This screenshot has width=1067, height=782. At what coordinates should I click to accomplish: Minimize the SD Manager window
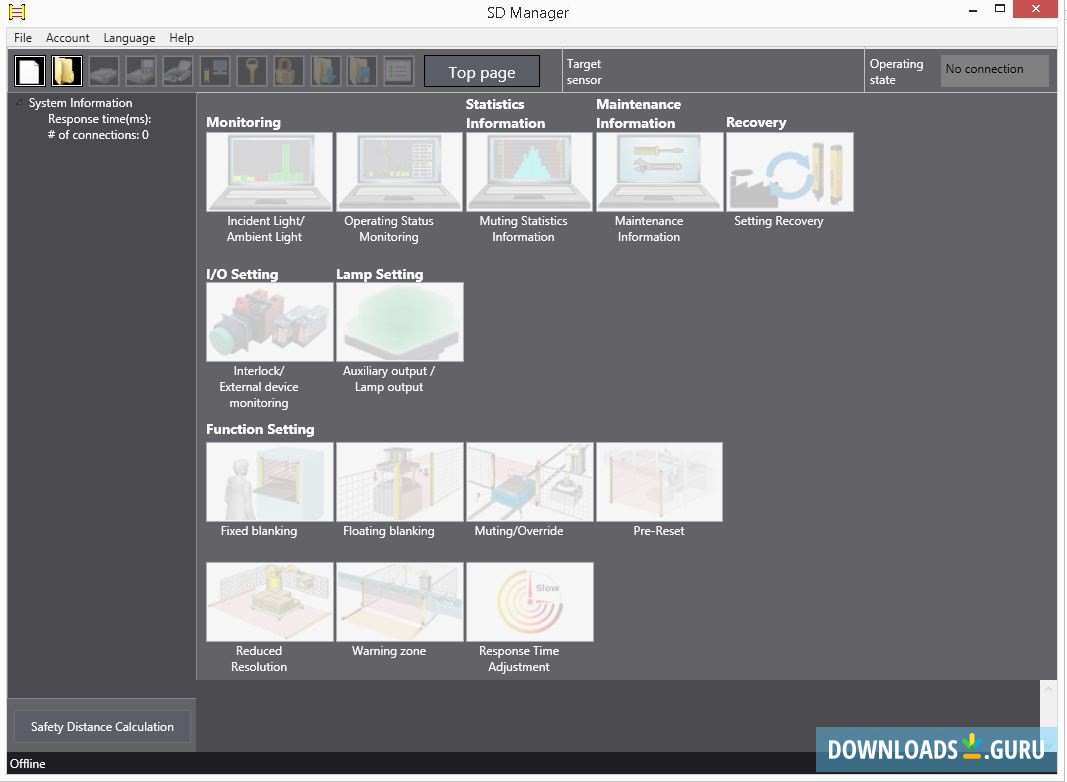973,10
